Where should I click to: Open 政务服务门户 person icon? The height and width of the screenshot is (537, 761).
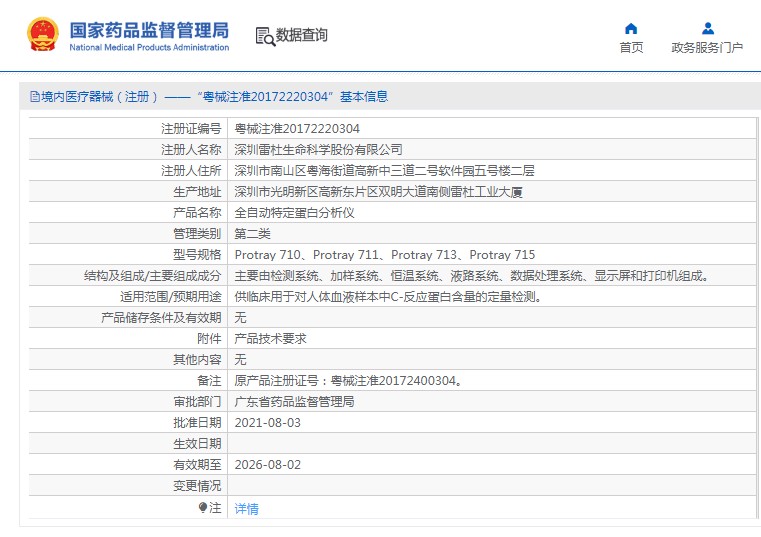click(x=708, y=29)
